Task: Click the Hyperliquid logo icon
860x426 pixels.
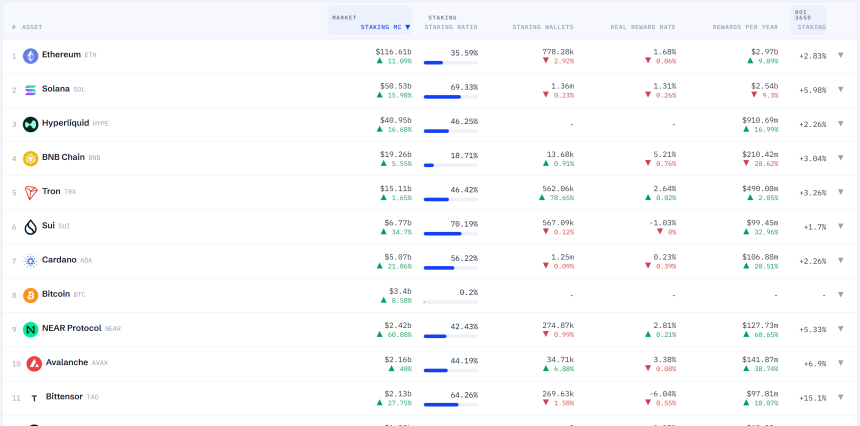Action: [x=30, y=124]
